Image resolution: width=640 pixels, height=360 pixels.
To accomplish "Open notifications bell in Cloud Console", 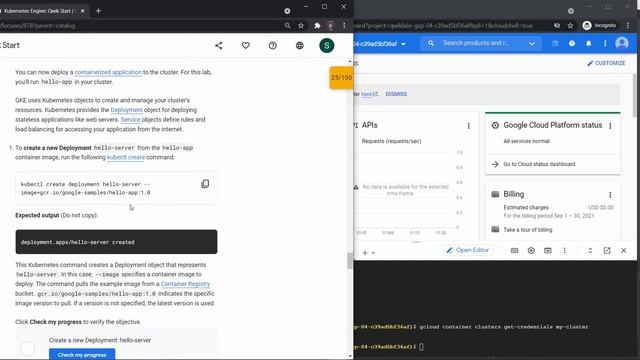I will 589,43.
